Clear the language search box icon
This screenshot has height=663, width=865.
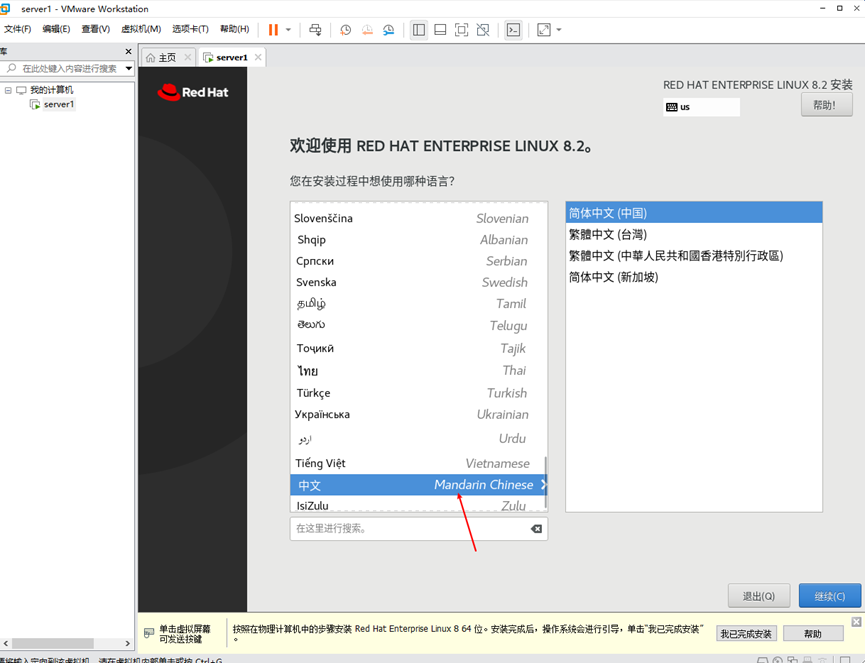[536, 529]
